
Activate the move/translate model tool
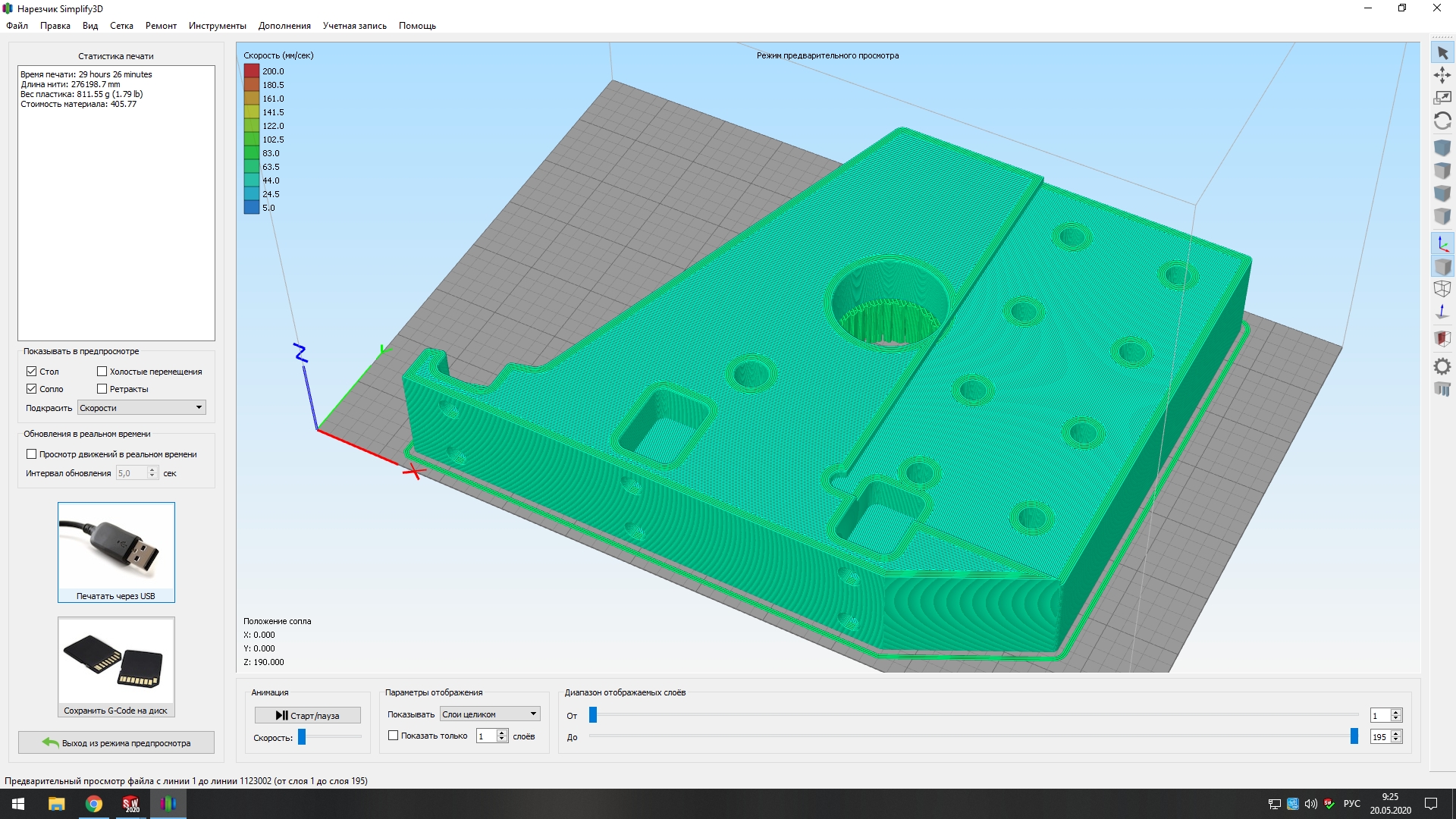(x=1442, y=75)
